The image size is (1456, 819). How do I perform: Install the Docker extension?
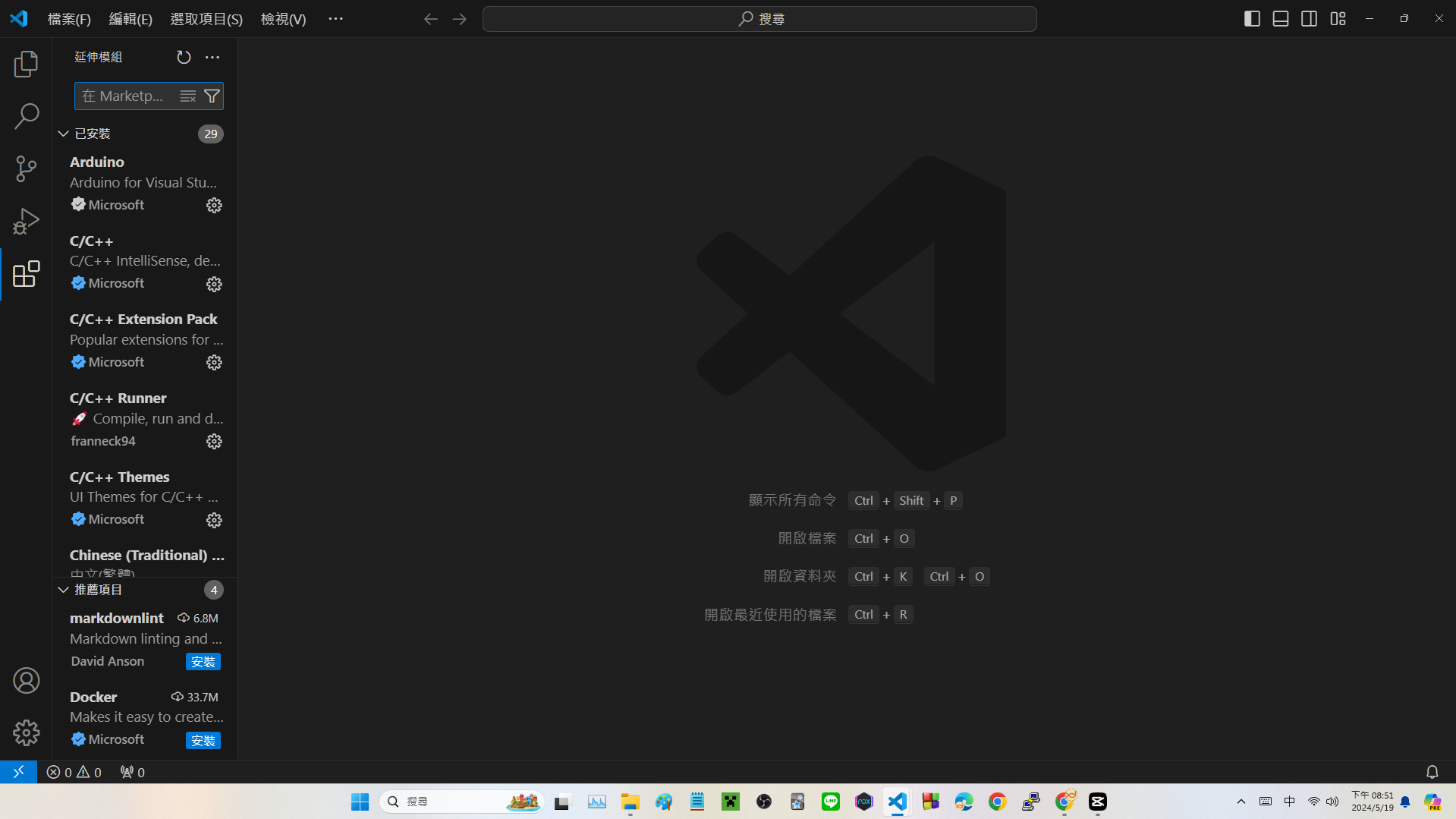pyautogui.click(x=203, y=741)
